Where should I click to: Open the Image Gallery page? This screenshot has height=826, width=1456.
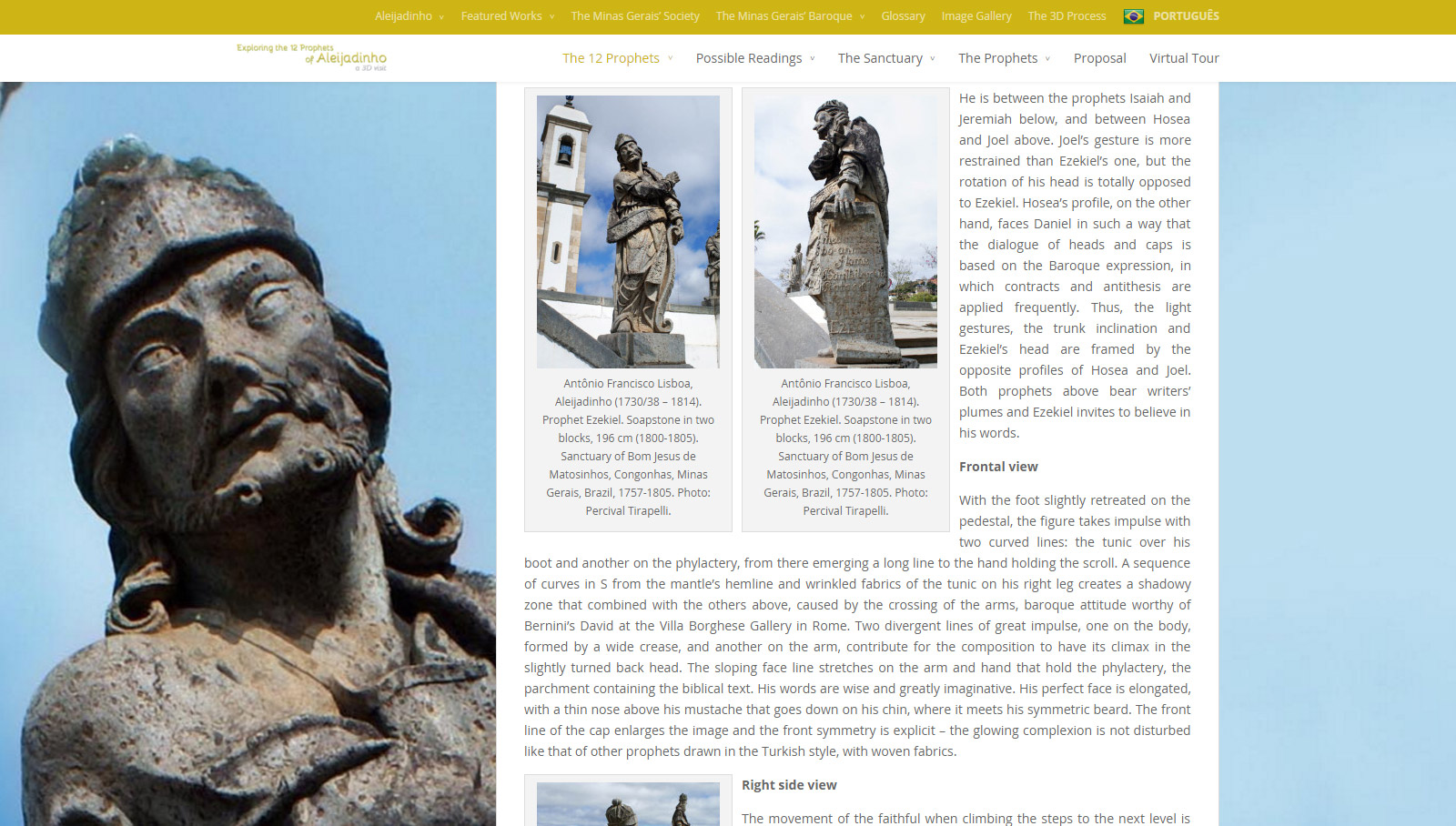coord(976,16)
